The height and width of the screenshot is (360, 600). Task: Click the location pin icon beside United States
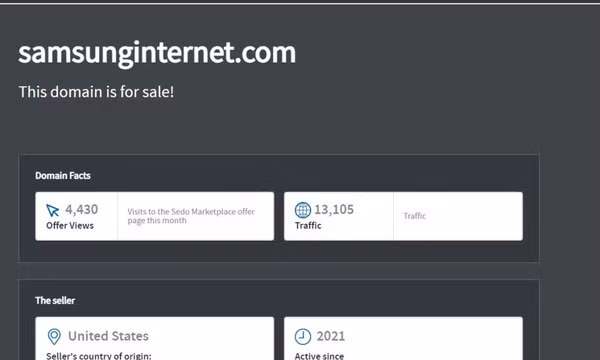[x=54, y=337]
